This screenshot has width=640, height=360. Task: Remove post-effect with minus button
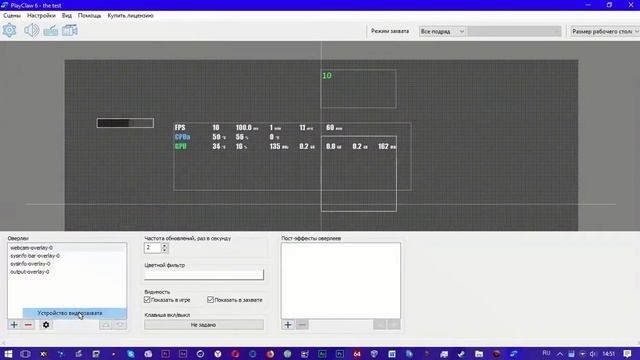pos(302,325)
